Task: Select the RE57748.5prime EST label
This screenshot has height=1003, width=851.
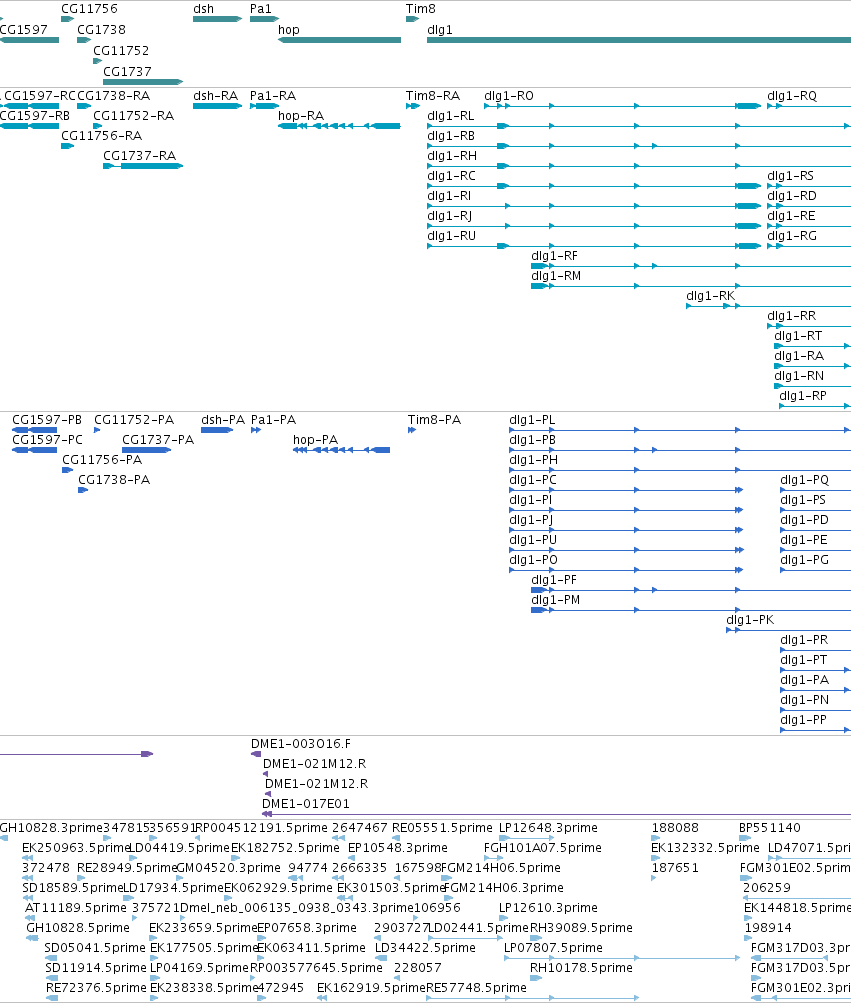Action: click(x=477, y=988)
